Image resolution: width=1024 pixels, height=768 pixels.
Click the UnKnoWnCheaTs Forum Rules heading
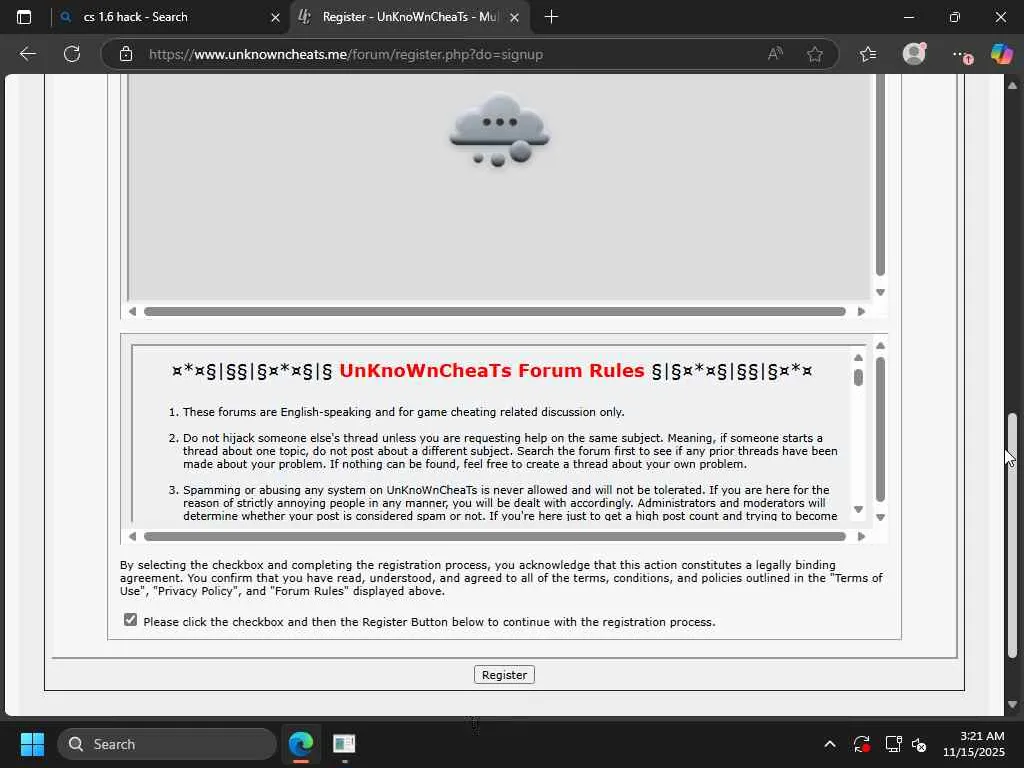pos(492,370)
